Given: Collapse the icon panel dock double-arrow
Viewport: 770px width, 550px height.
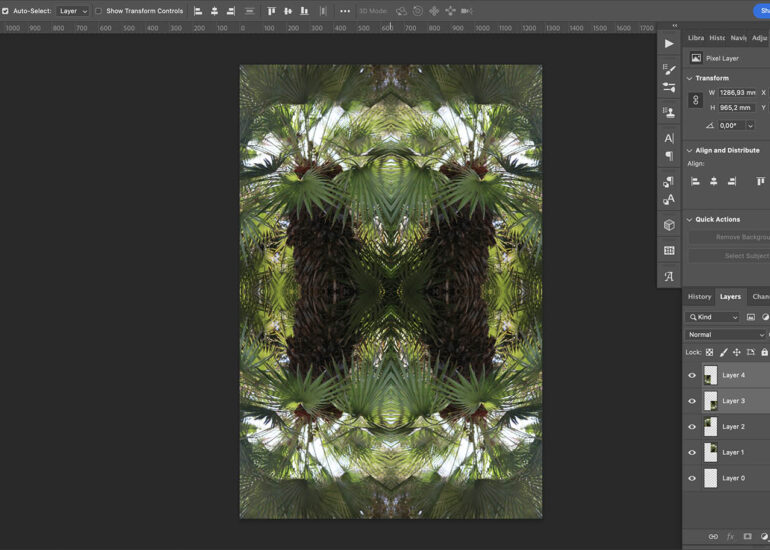Looking at the screenshot, I should [x=675, y=26].
